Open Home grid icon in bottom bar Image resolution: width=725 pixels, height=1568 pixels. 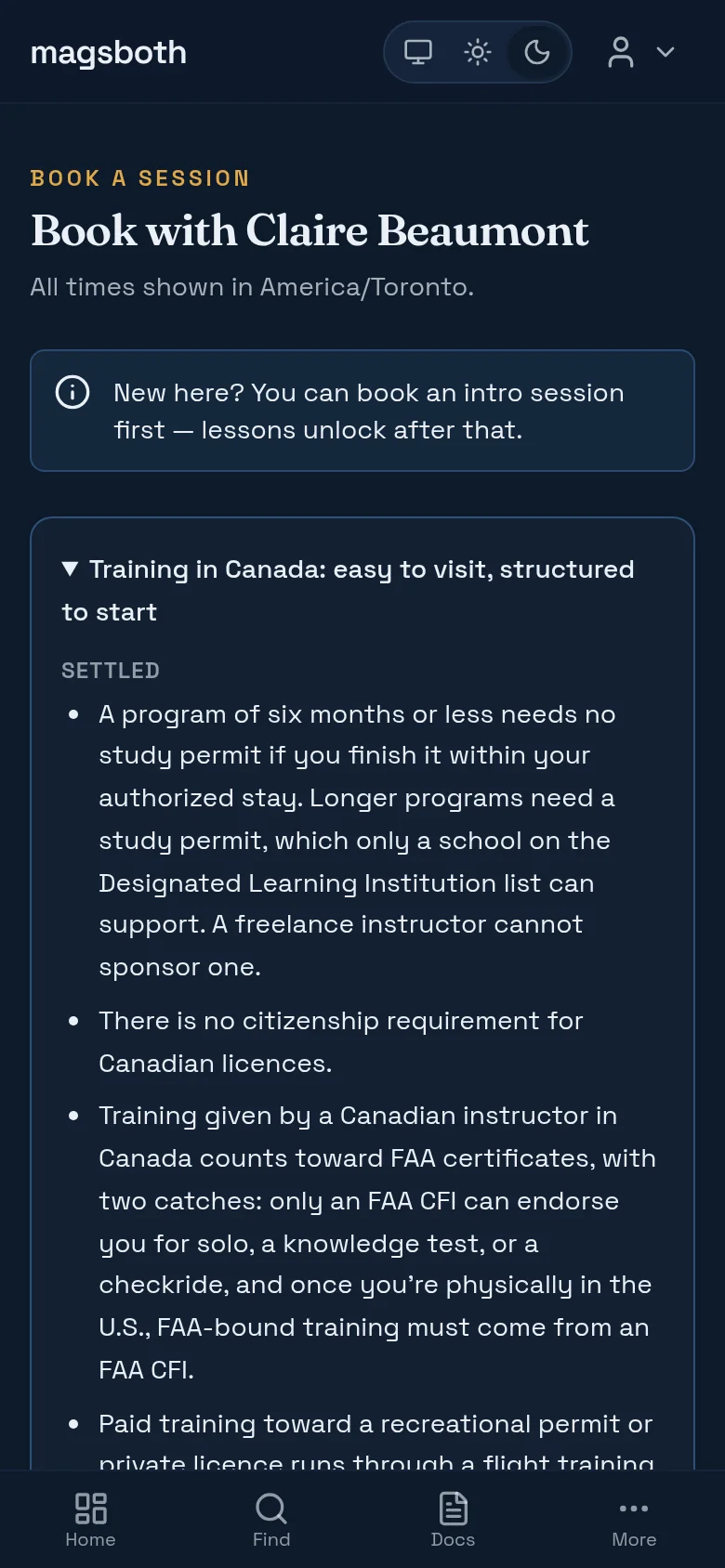coord(90,1509)
